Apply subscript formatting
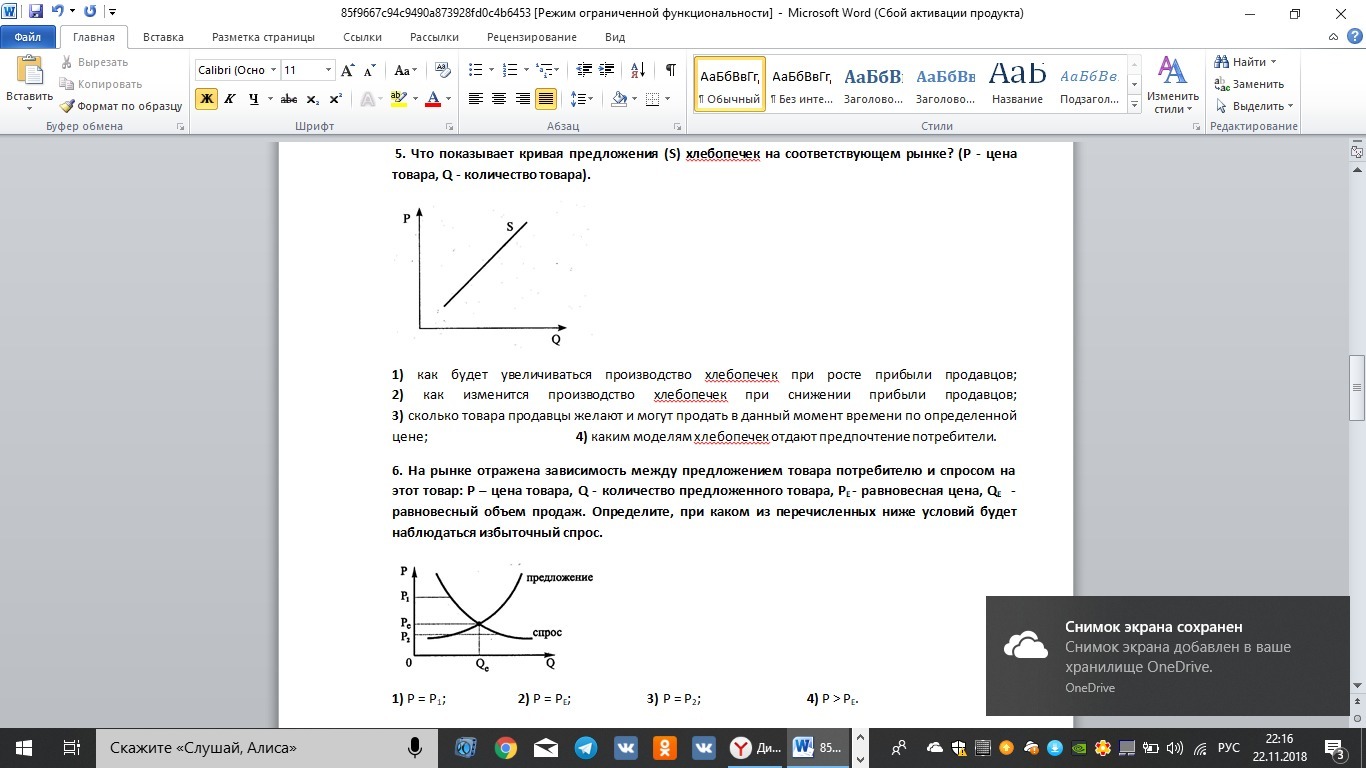This screenshot has height=768, width=1366. (x=313, y=99)
